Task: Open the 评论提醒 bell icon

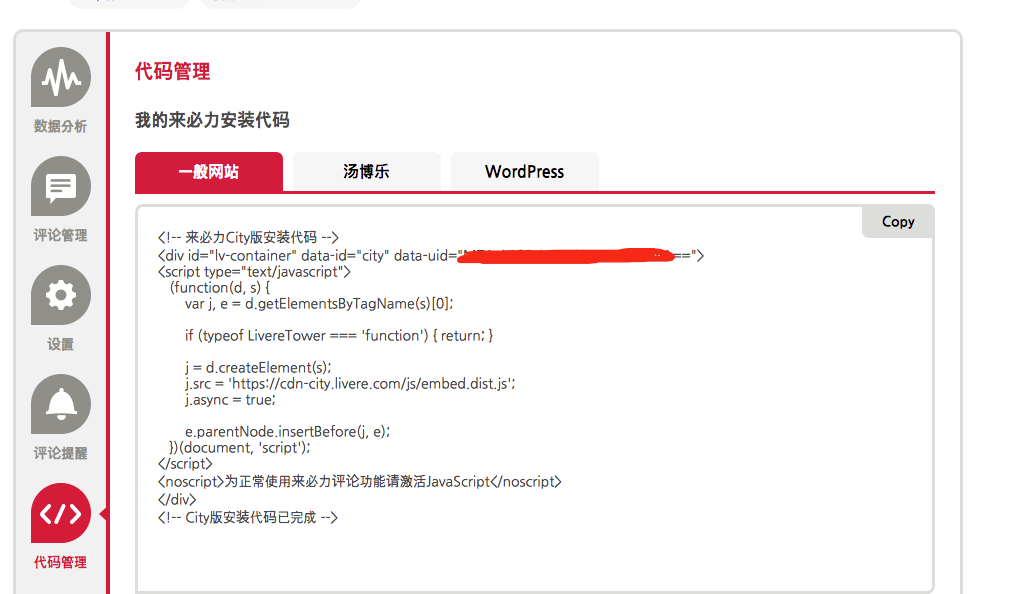Action: coord(60,404)
